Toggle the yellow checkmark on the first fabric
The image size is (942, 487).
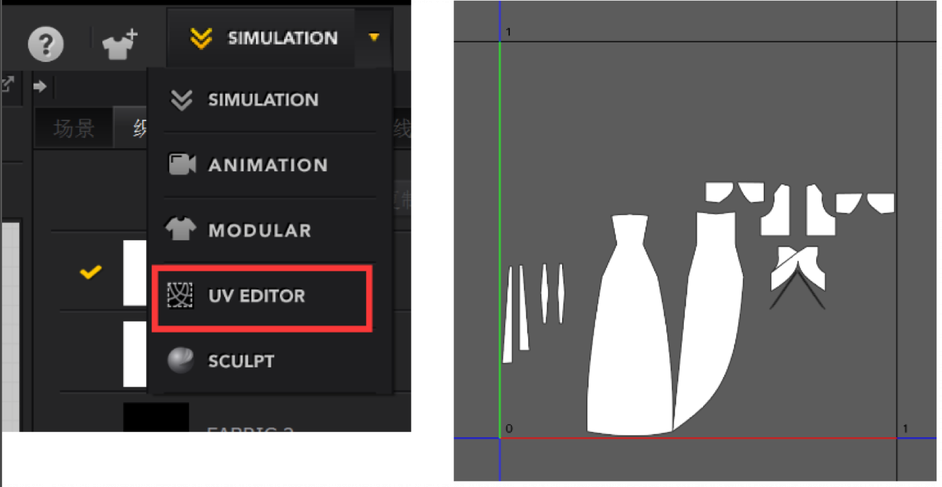91,271
